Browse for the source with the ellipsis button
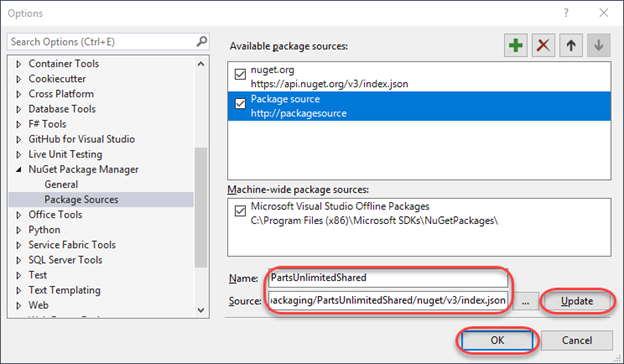624x364 pixels. 525,301
